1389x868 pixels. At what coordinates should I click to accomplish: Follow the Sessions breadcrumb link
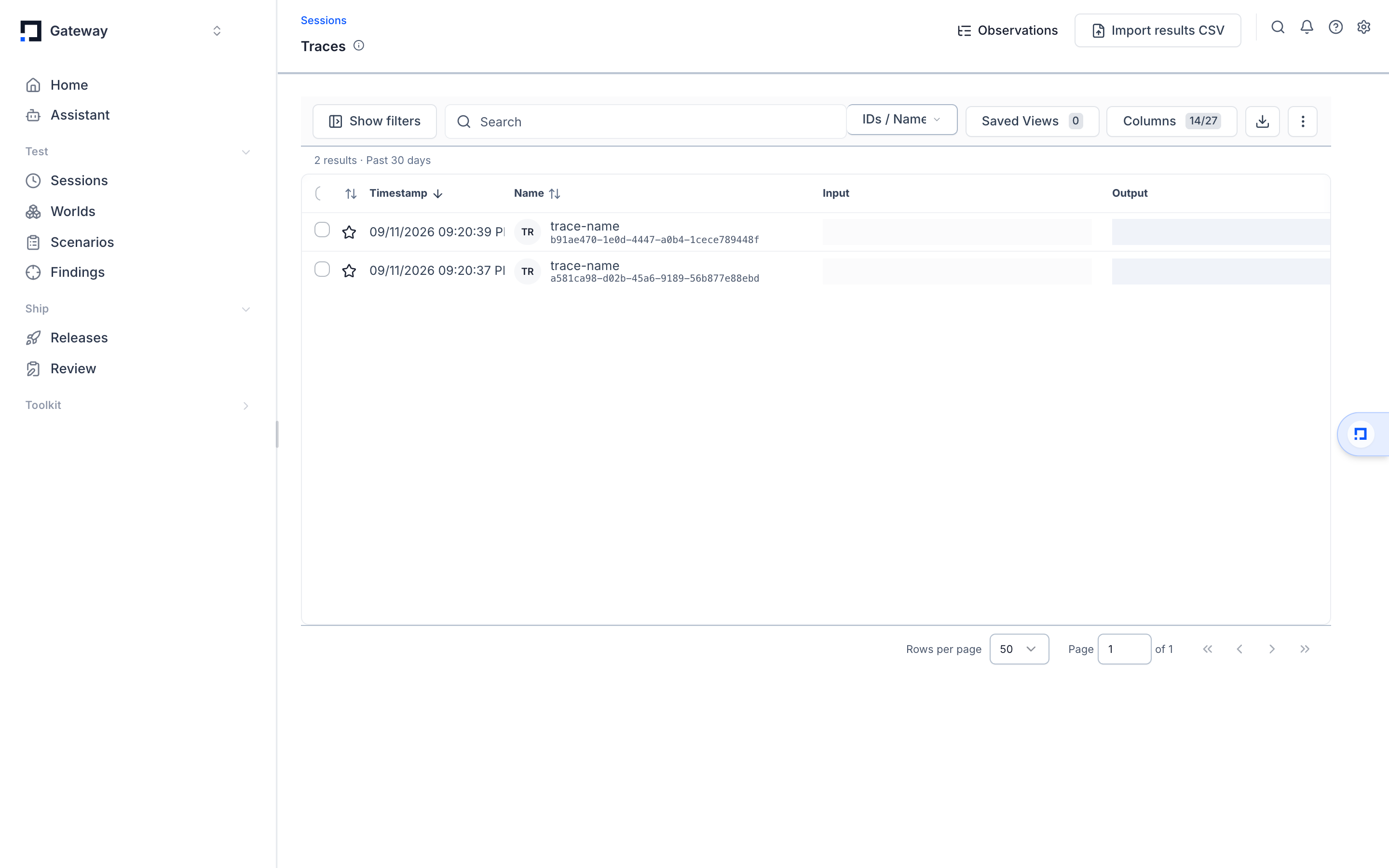pos(324,21)
